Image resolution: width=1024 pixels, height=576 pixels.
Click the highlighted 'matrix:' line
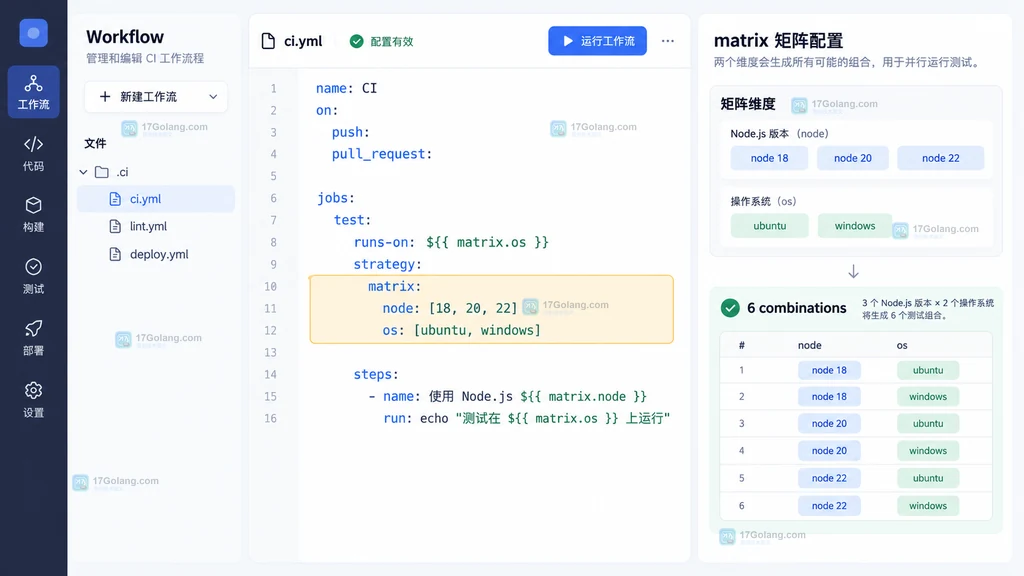click(394, 286)
